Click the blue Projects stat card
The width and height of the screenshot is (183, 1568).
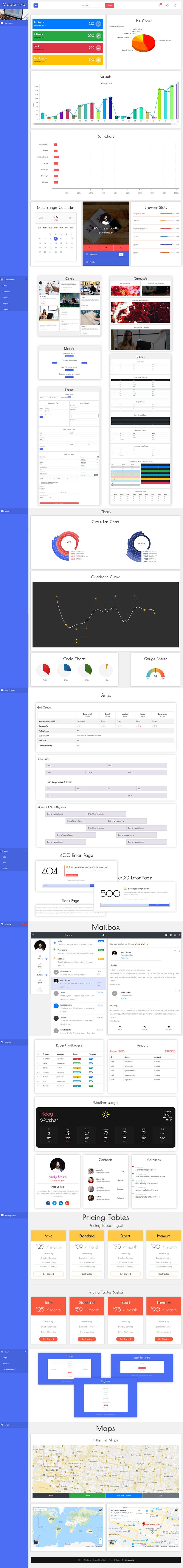point(67,23)
